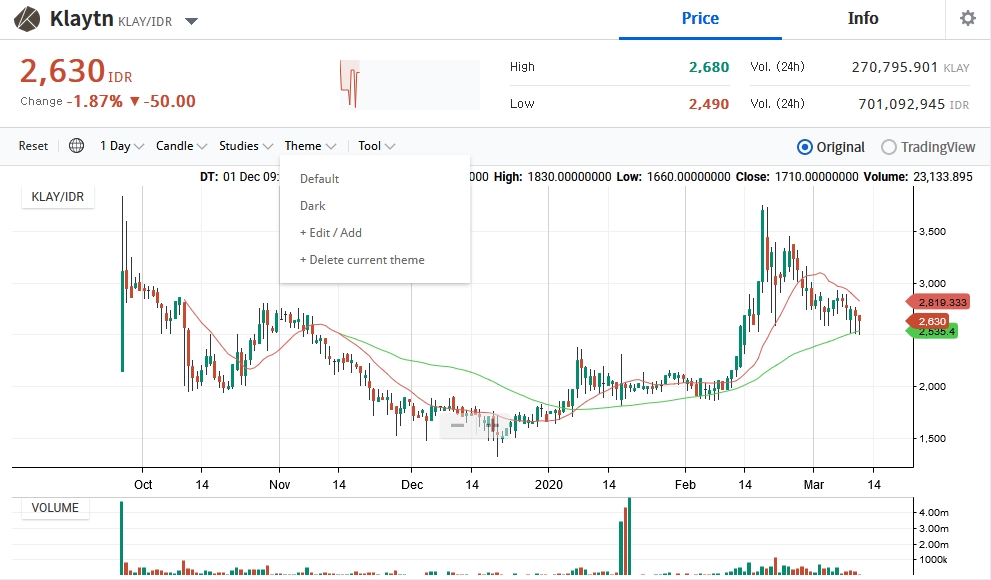The height and width of the screenshot is (580, 991).
Task: Open the 1 Day interval dropdown
Action: (122, 146)
